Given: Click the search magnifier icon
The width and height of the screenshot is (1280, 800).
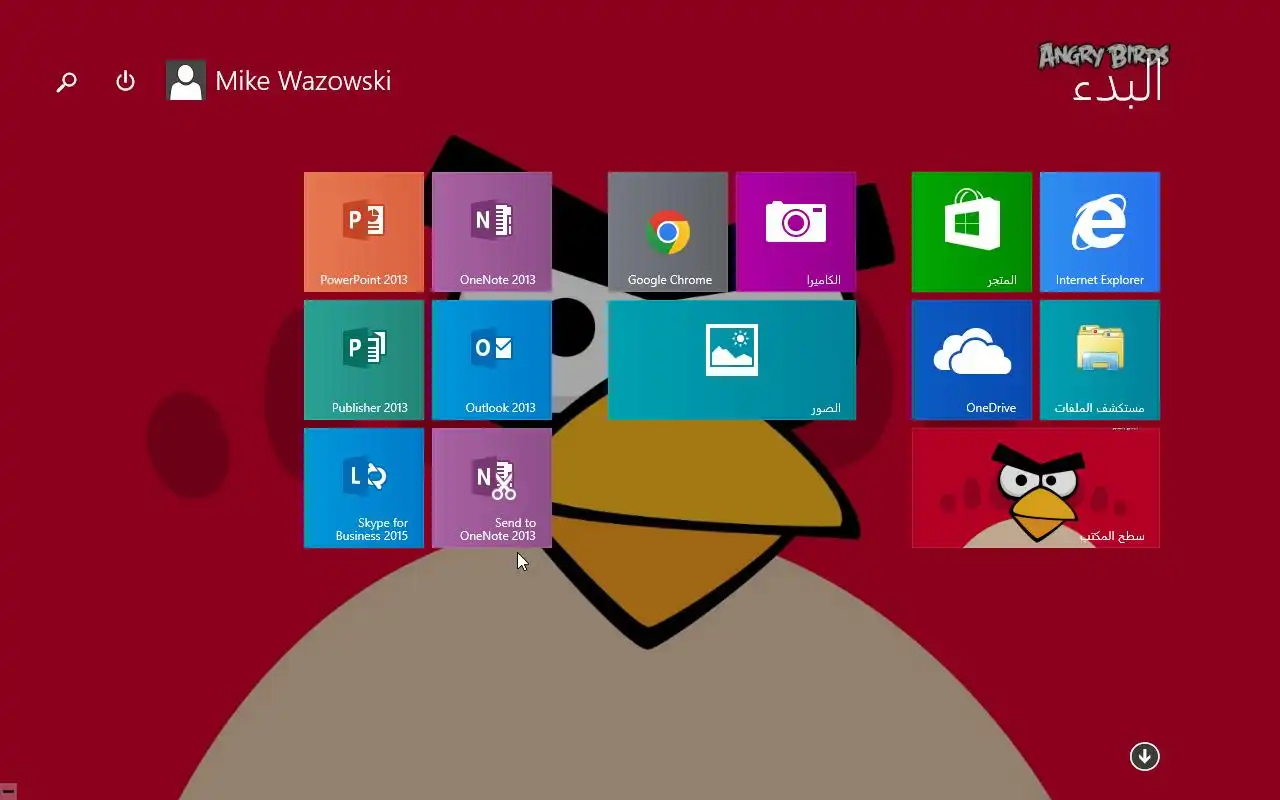Looking at the screenshot, I should [x=66, y=81].
